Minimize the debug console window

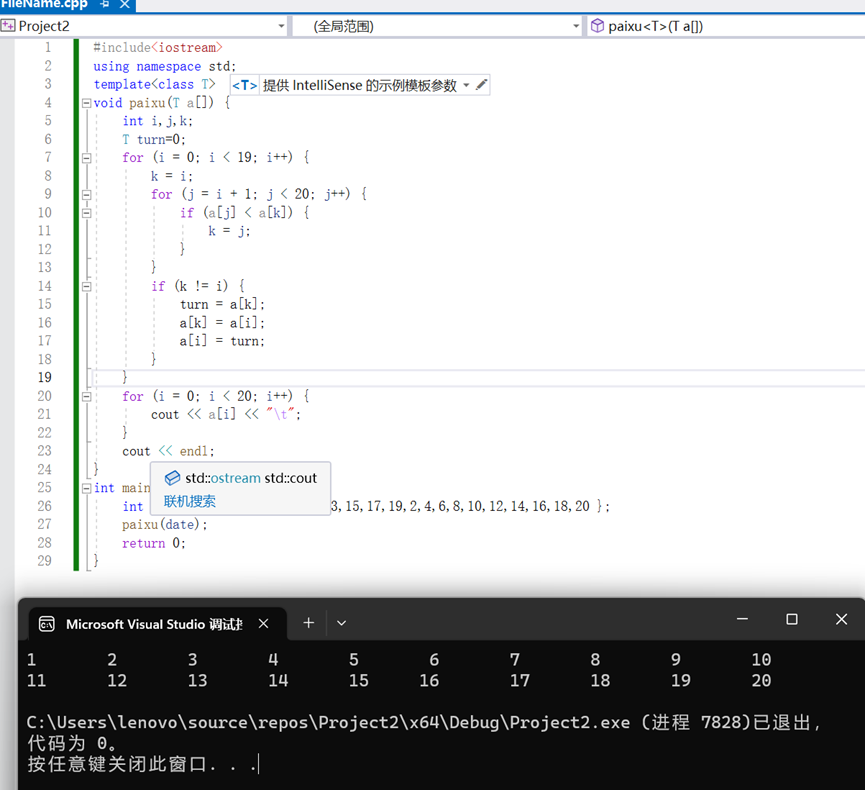click(741, 620)
